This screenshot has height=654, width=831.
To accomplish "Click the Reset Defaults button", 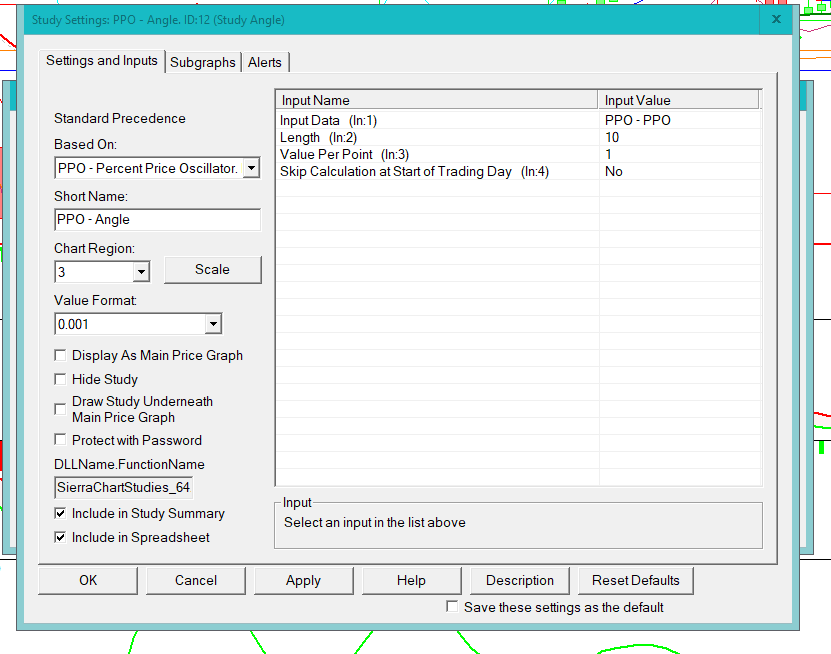I will pos(635,580).
